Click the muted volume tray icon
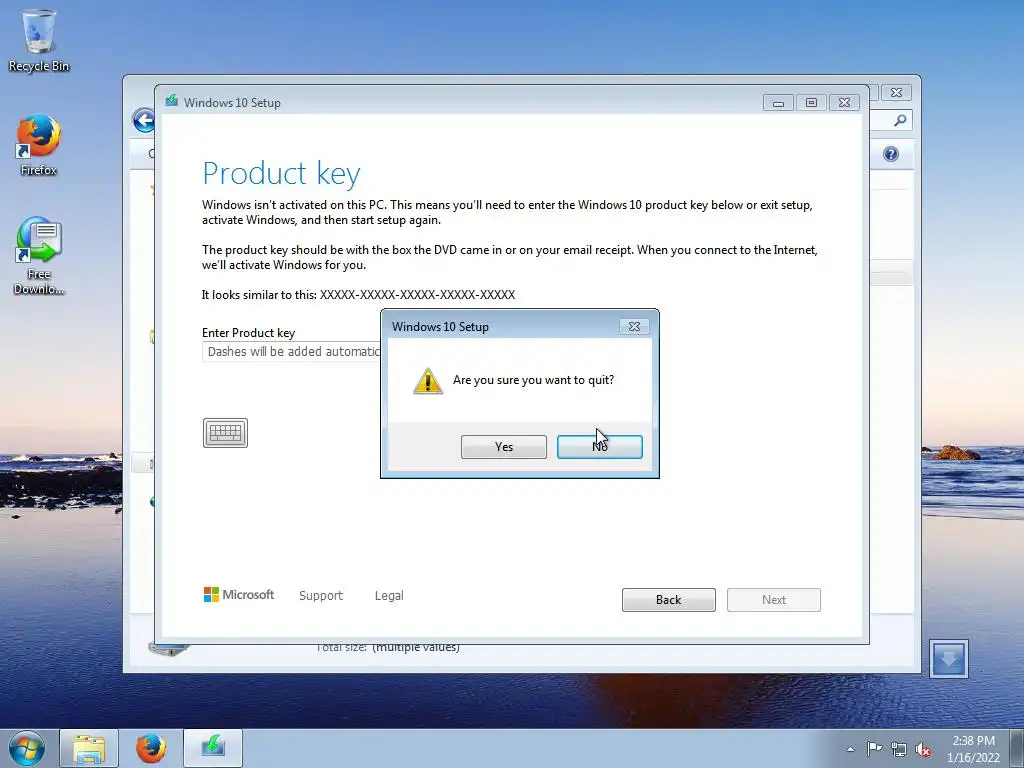Screen dimensions: 1024x768 tap(923, 749)
